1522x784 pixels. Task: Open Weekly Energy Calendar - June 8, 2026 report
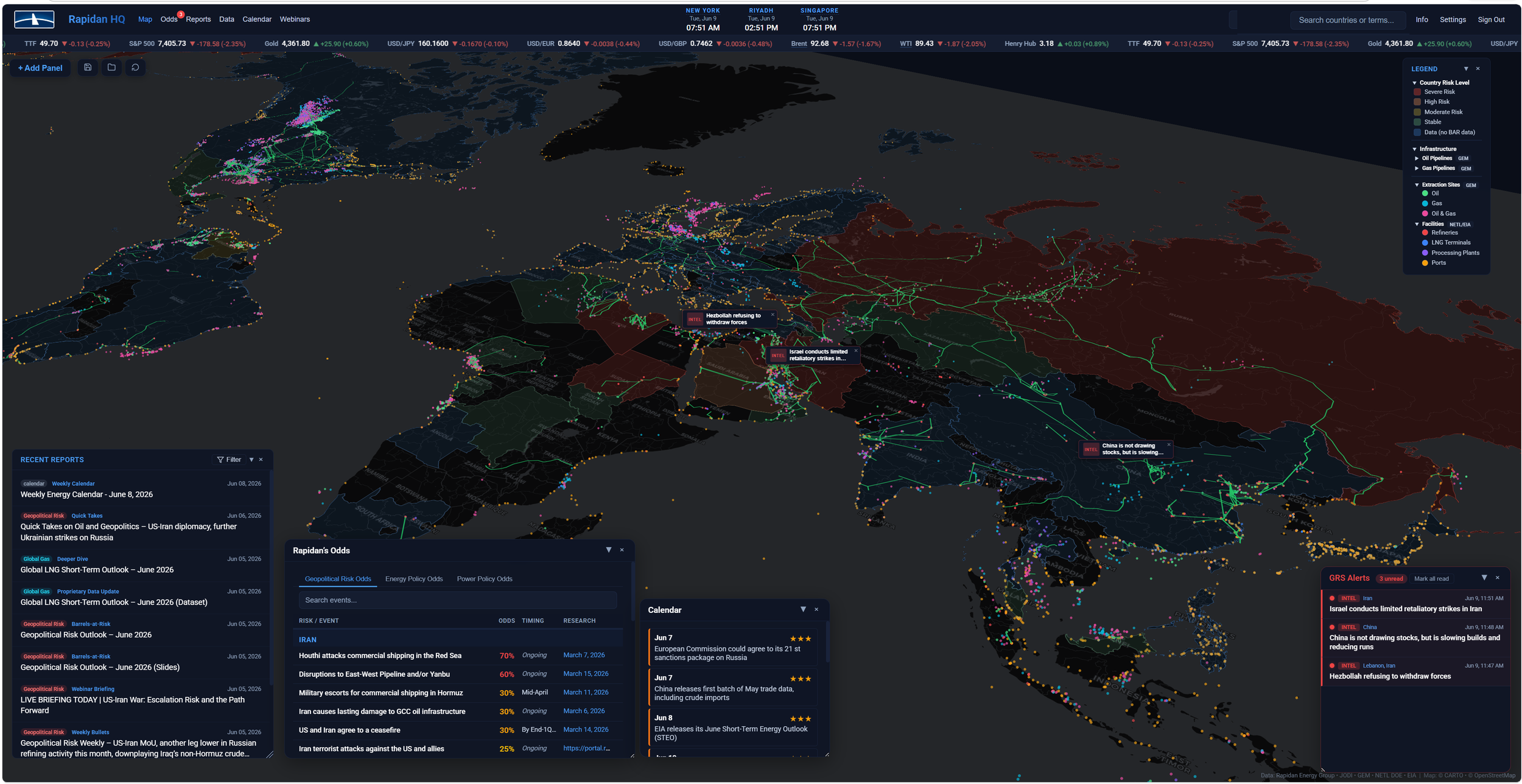pyautogui.click(x=86, y=494)
